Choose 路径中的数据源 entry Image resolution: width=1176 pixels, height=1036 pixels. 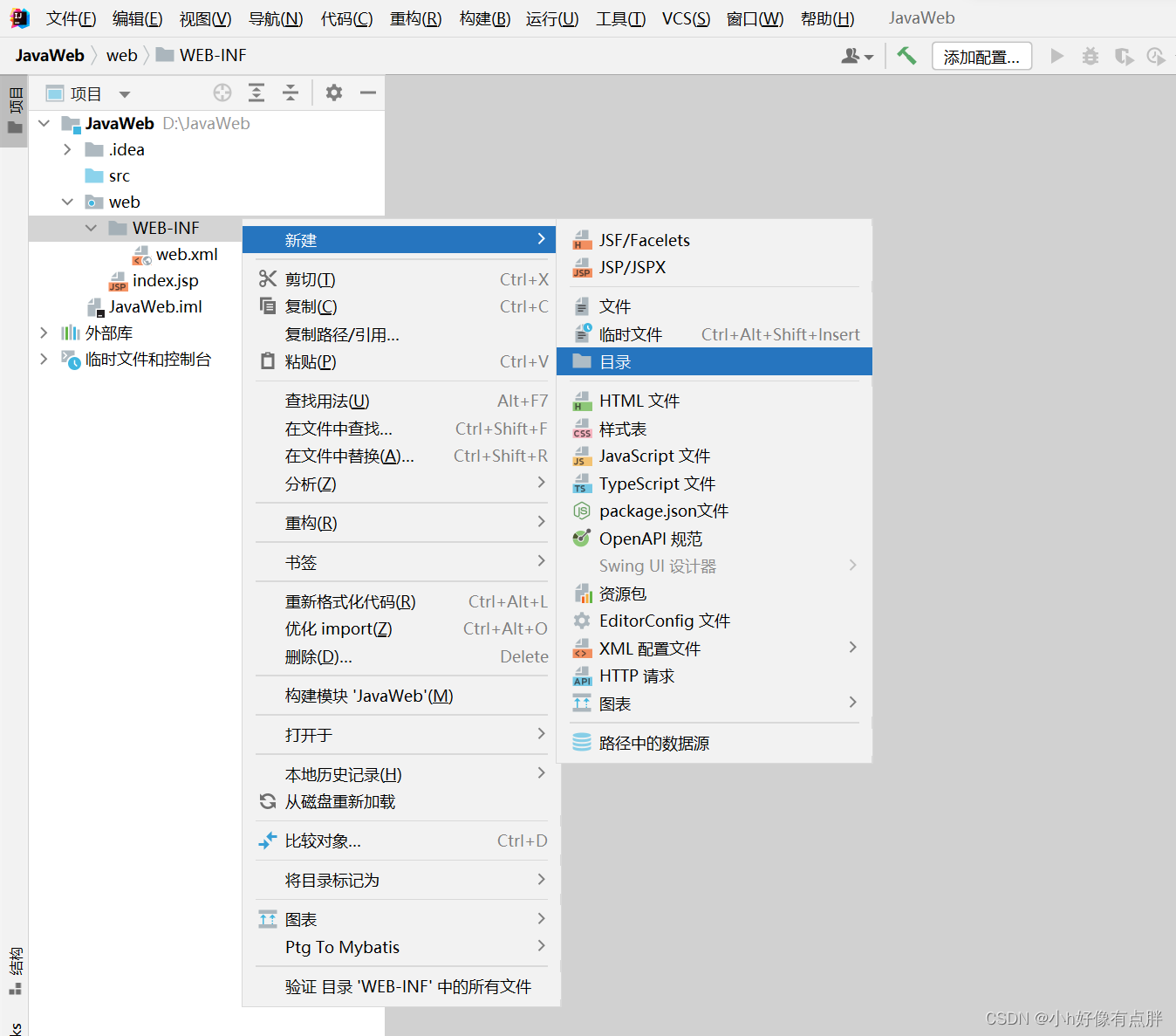click(714, 743)
